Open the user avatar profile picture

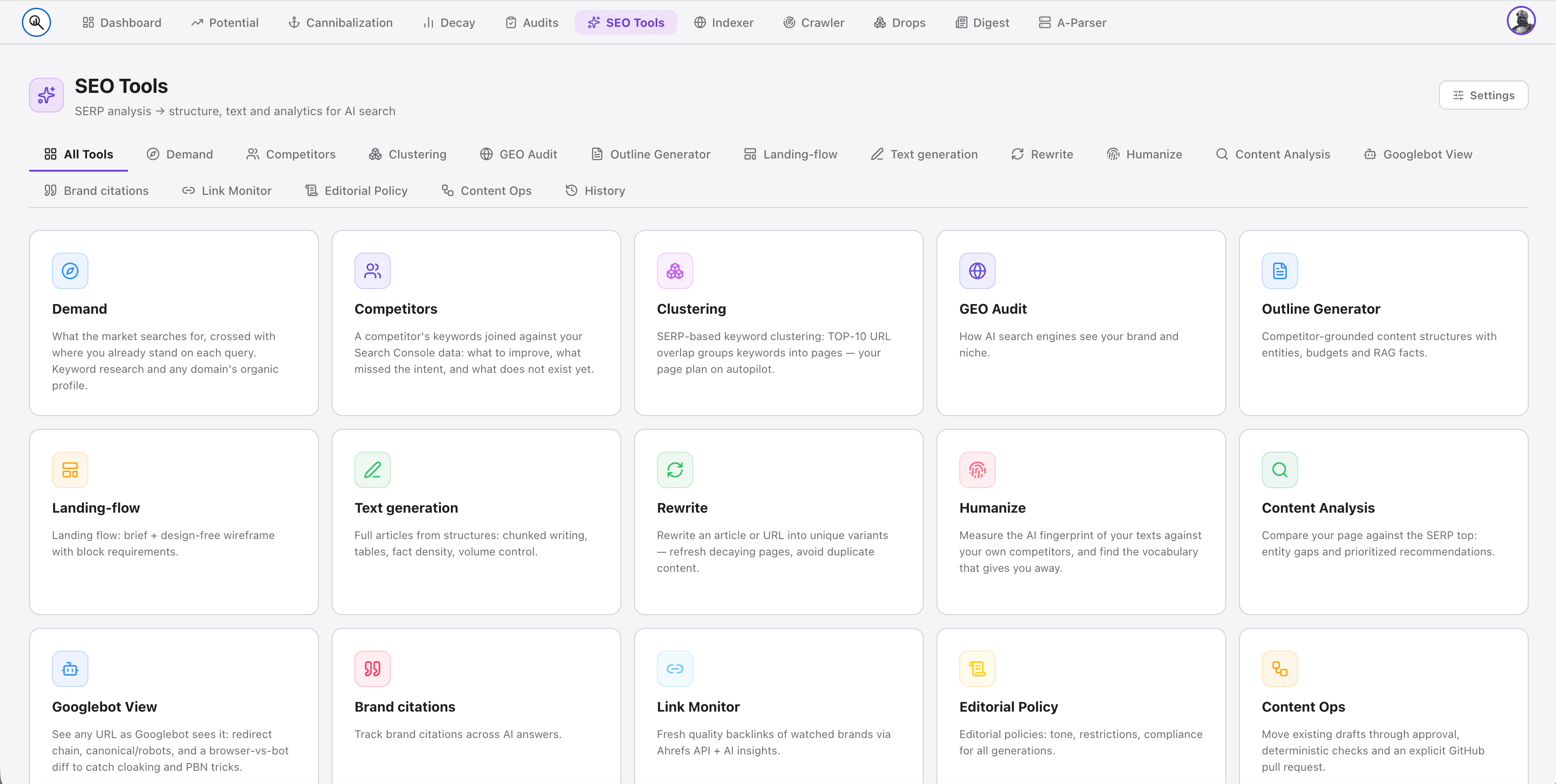[x=1520, y=21]
